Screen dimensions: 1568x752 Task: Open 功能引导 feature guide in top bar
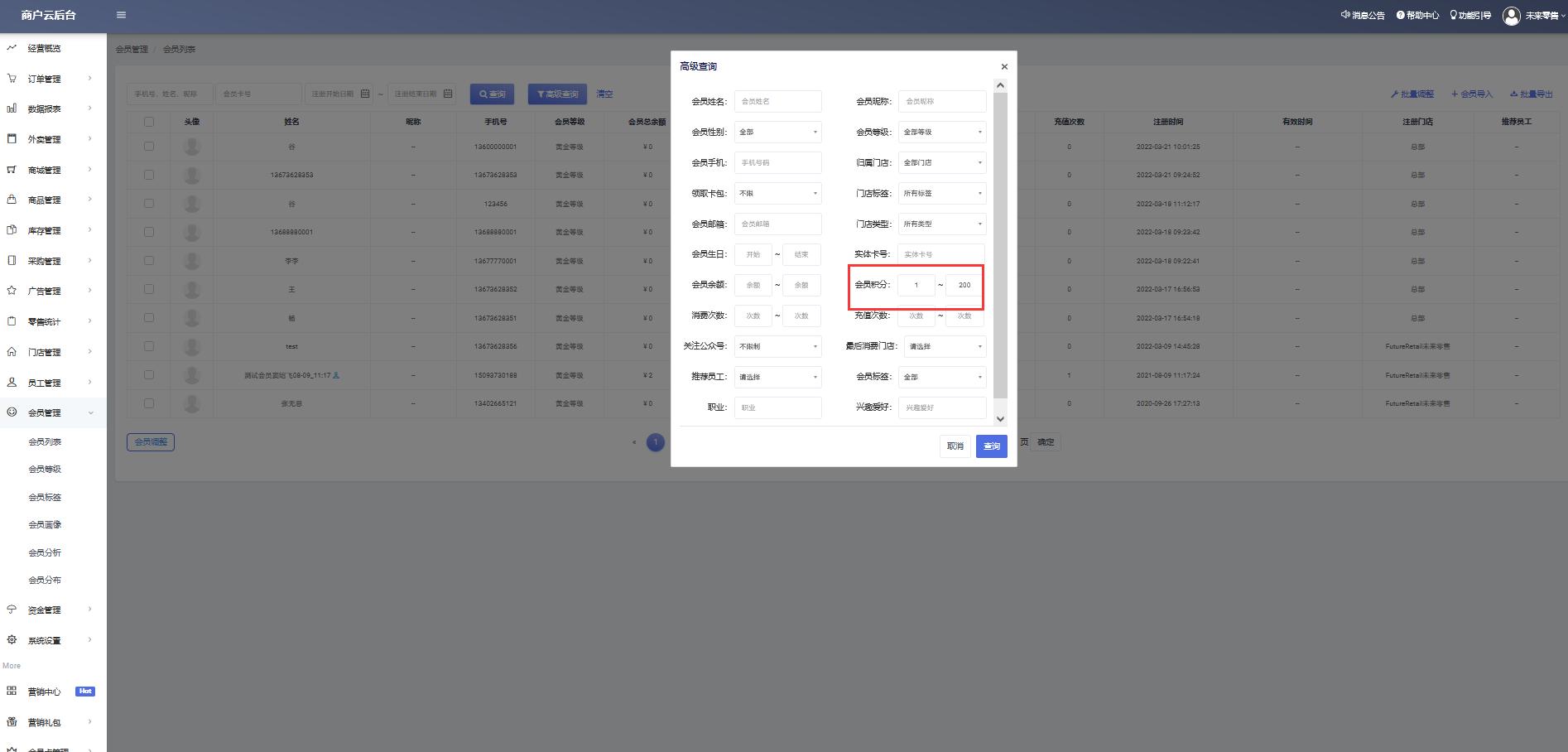[1470, 15]
